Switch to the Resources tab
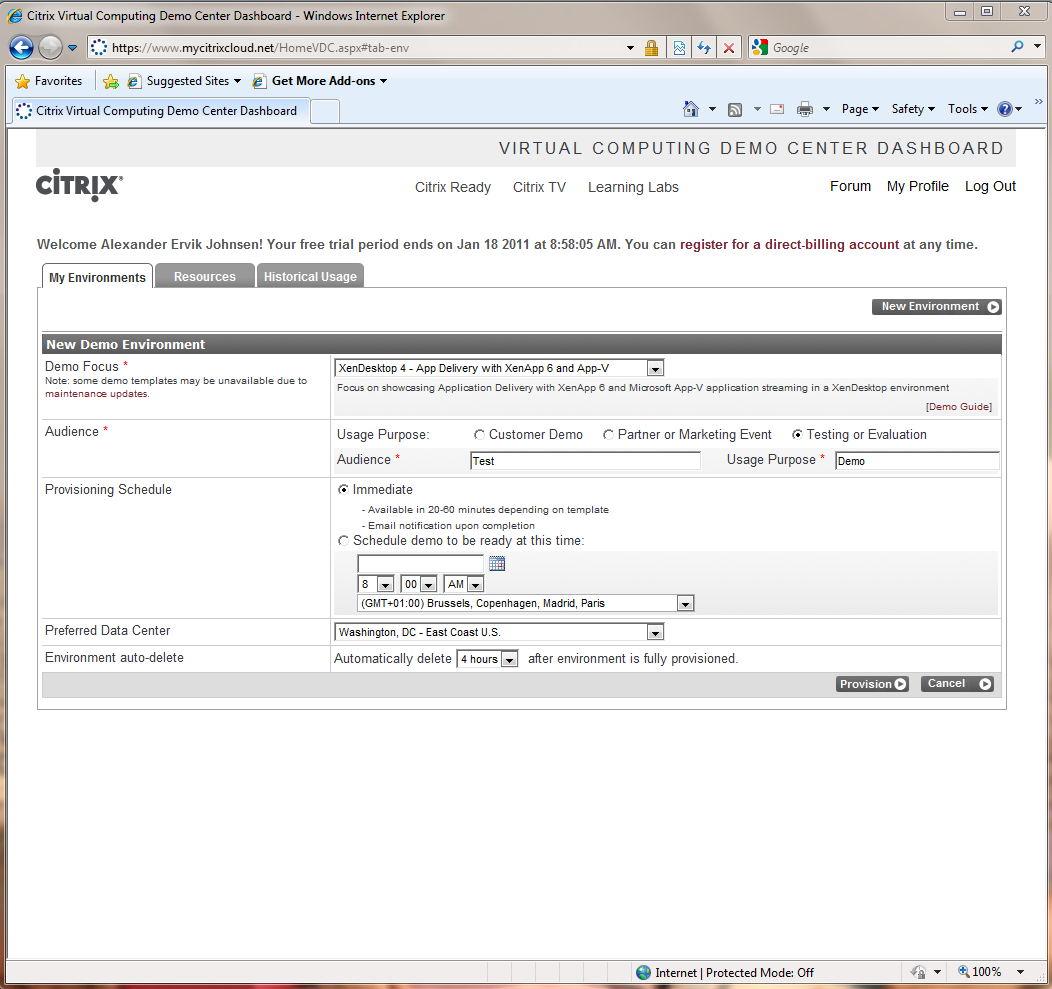 (205, 276)
